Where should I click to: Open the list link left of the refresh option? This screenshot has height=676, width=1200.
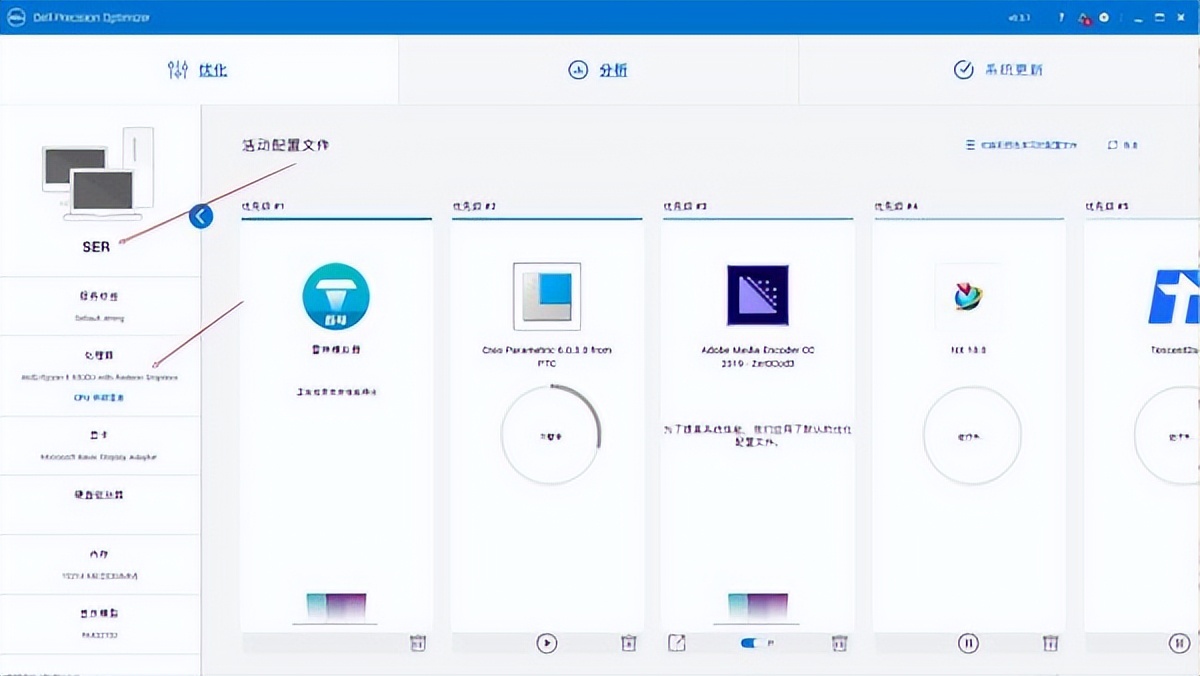(x=1021, y=145)
